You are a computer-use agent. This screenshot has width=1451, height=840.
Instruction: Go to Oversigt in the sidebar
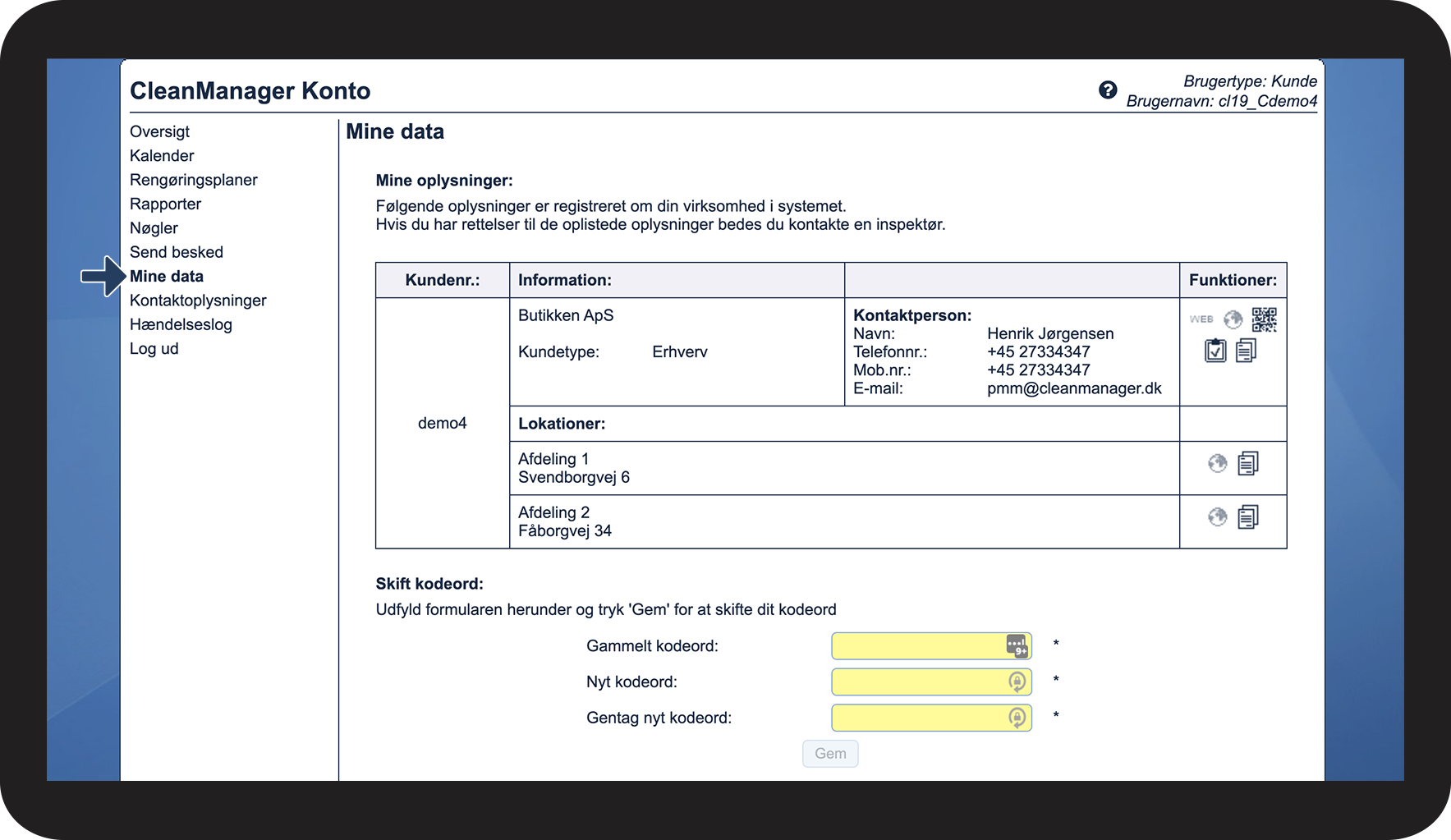coord(159,131)
